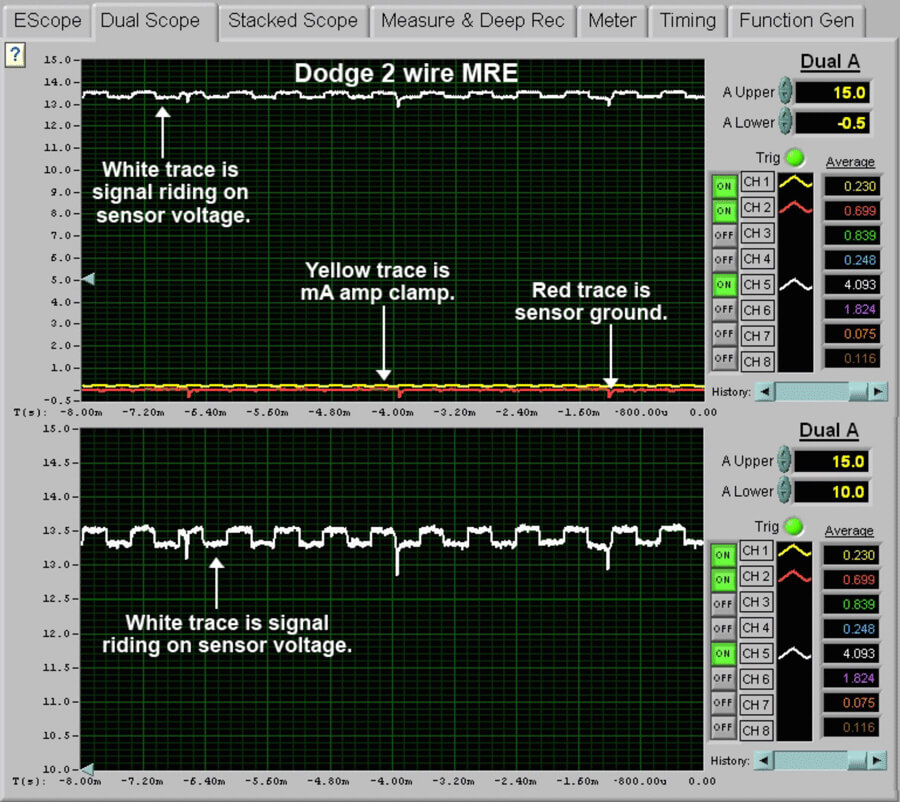Click the top scope History slider thumb

tap(858, 392)
